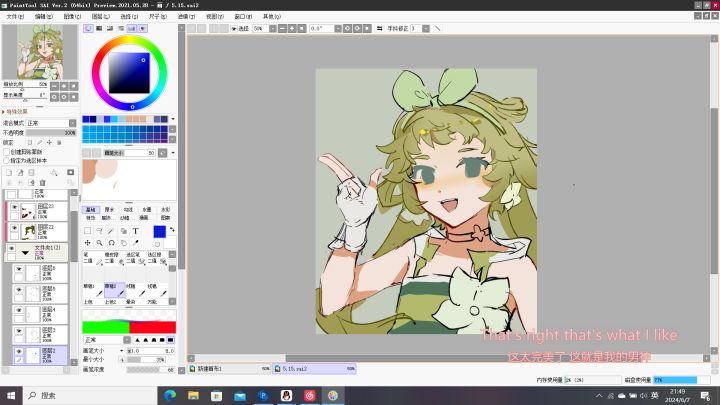Switch to the 5.15.sai2 document tab
The height and width of the screenshot is (405, 720).
click(315, 369)
